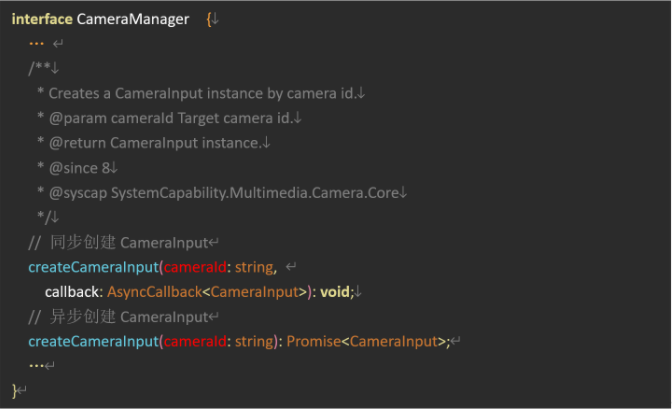Click the @syscap SystemCapability line
This screenshot has width=672, height=409.
pos(224,193)
